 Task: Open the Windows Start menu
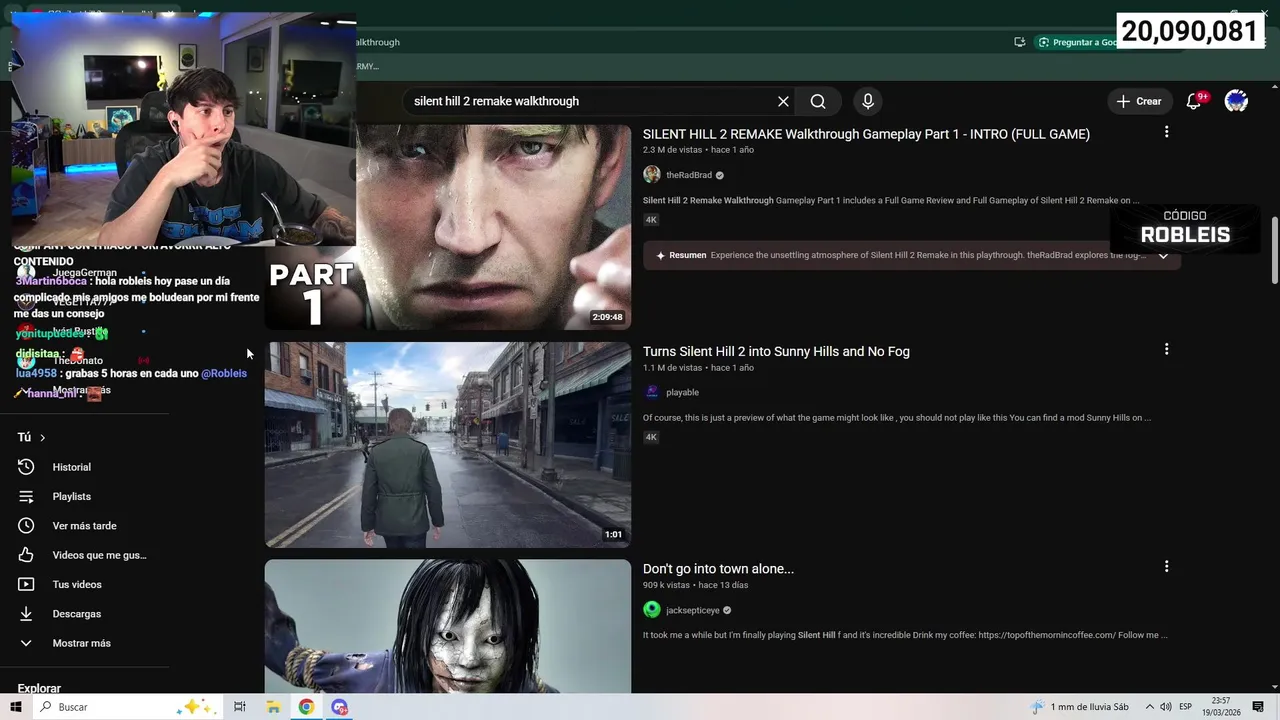15,707
